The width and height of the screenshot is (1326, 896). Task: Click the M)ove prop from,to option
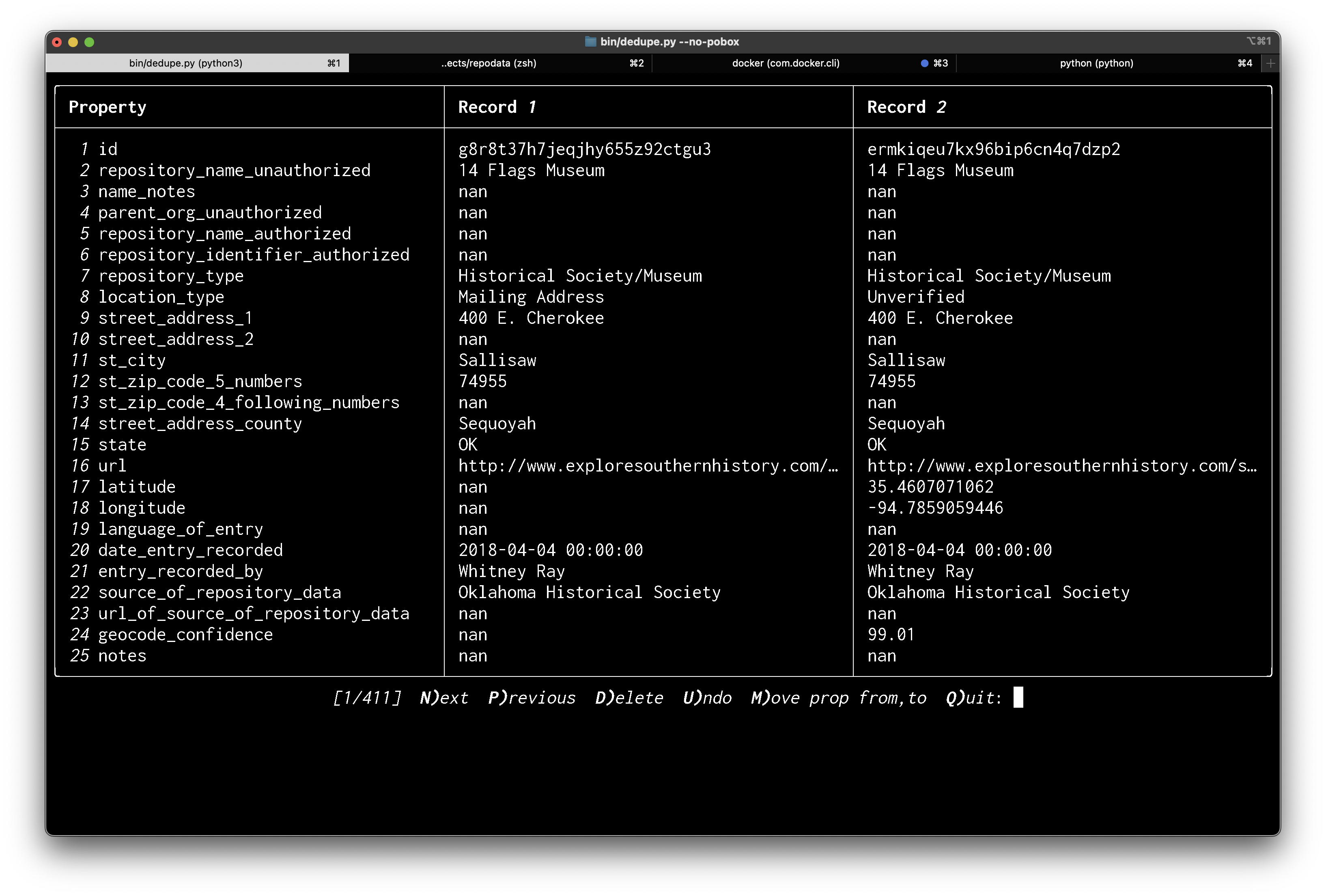pos(838,698)
